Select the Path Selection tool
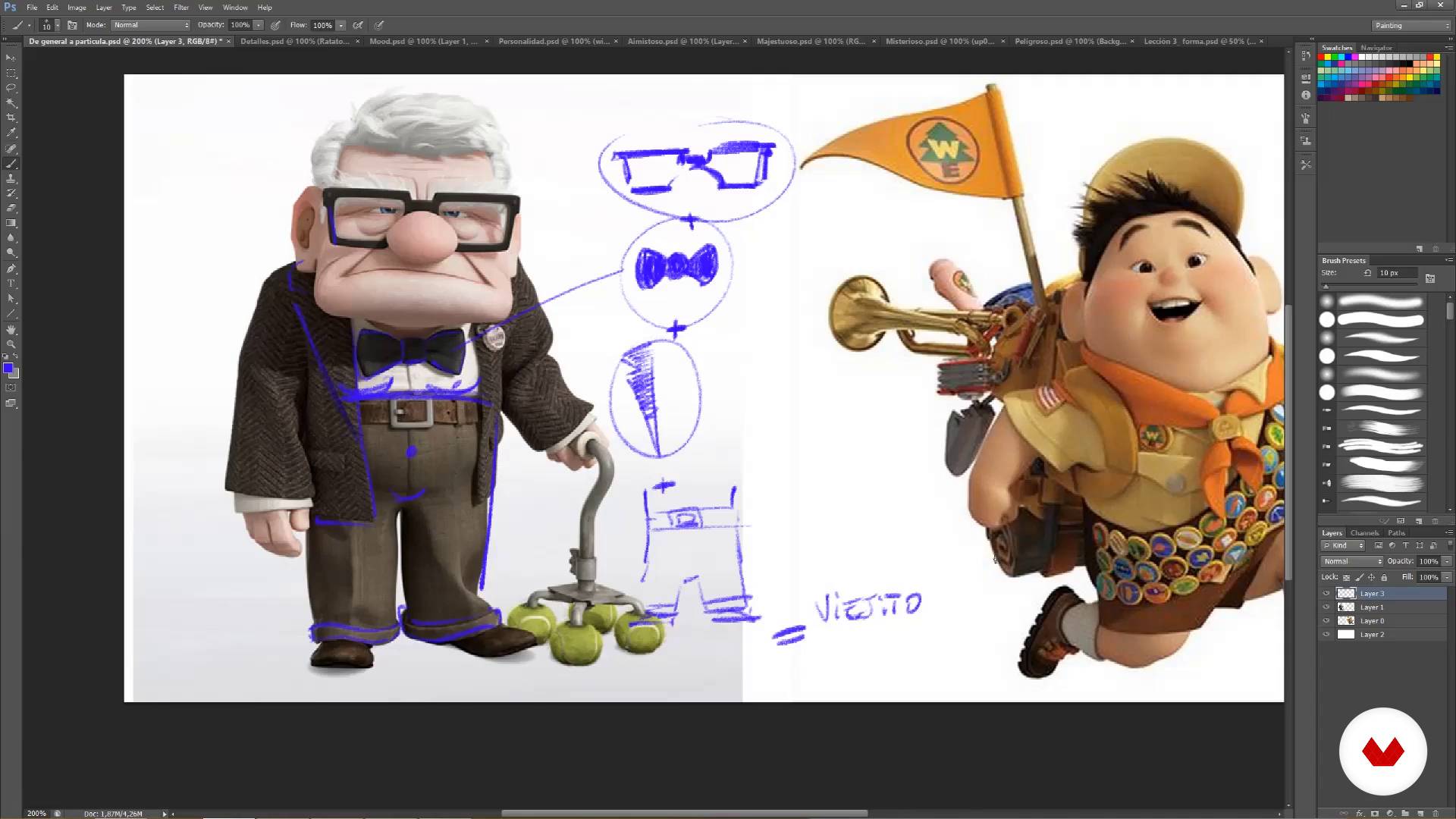1456x819 pixels. tap(11, 299)
